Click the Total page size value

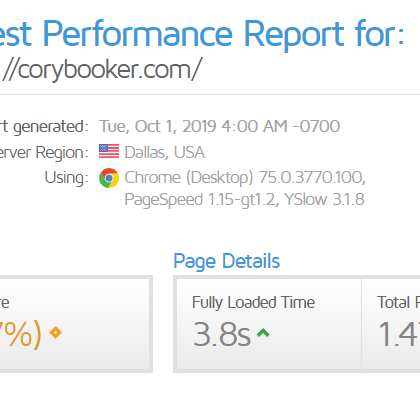(x=398, y=334)
